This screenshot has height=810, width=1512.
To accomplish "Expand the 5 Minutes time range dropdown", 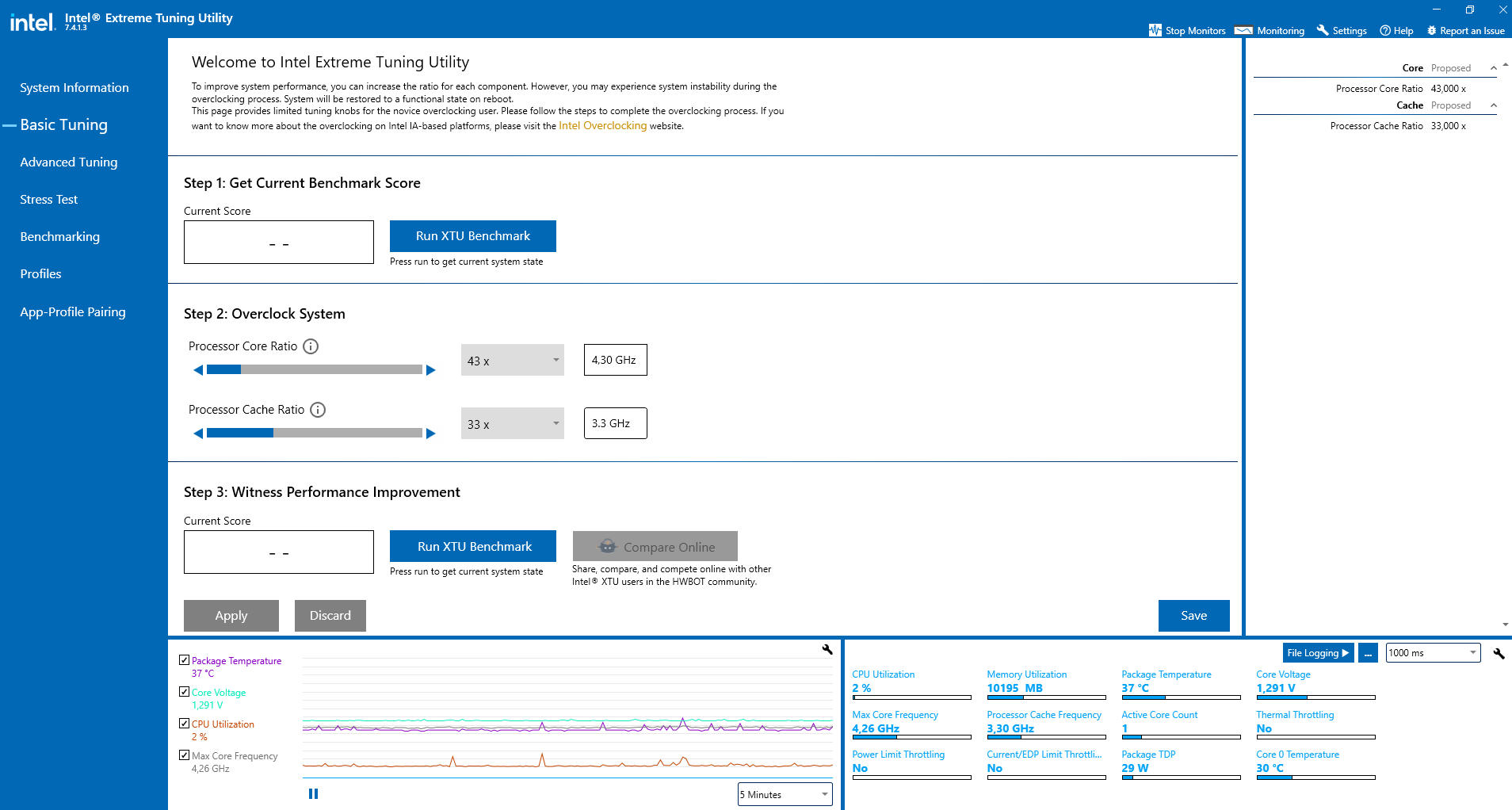I will tap(785, 794).
